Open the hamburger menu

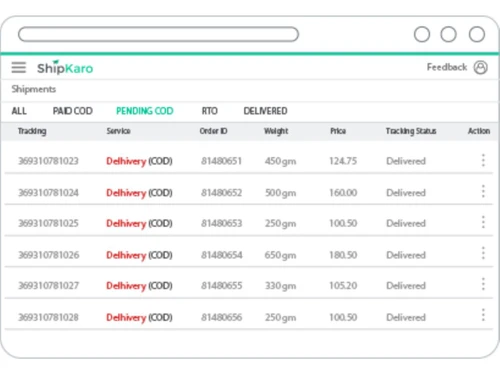point(19,67)
